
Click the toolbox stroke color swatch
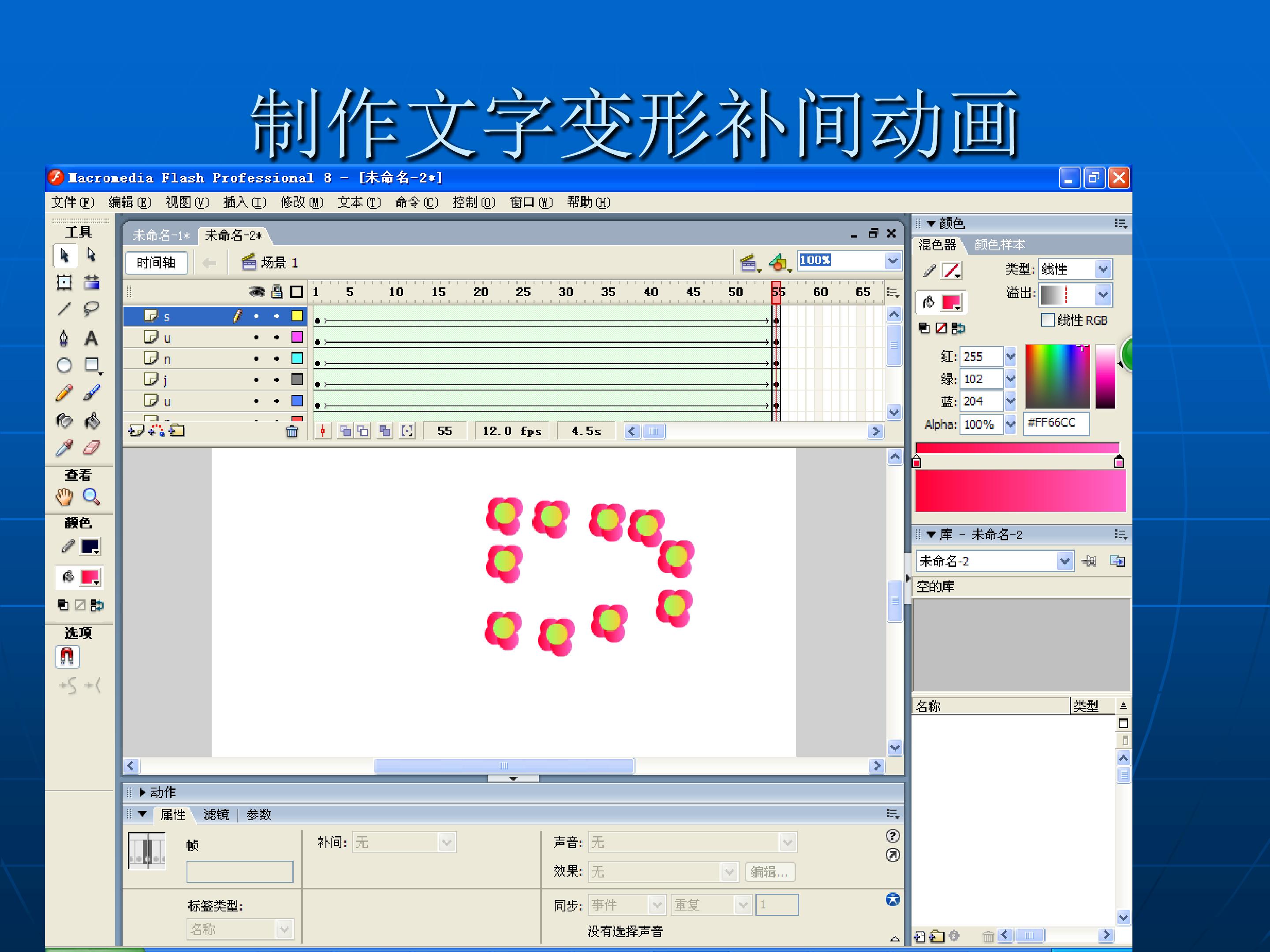(91, 546)
